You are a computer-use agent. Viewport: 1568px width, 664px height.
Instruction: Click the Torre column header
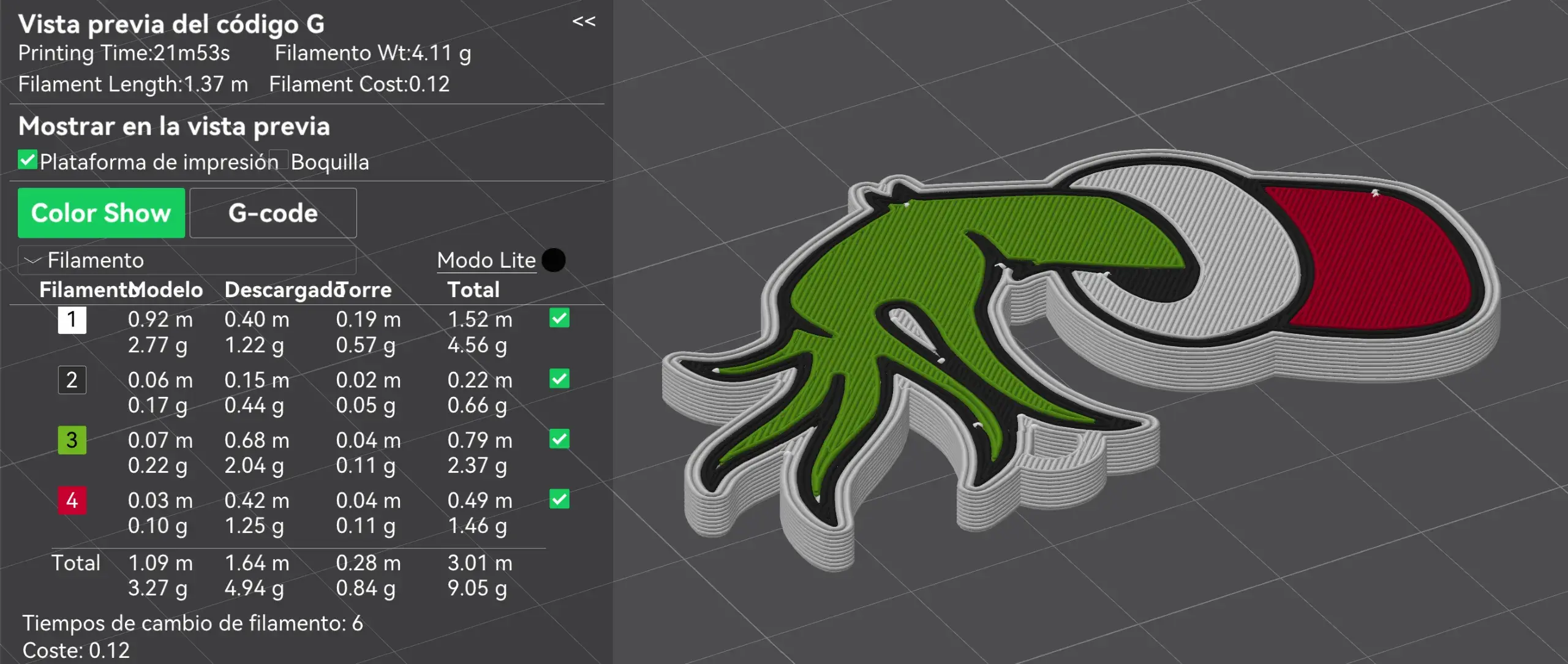[x=364, y=290]
